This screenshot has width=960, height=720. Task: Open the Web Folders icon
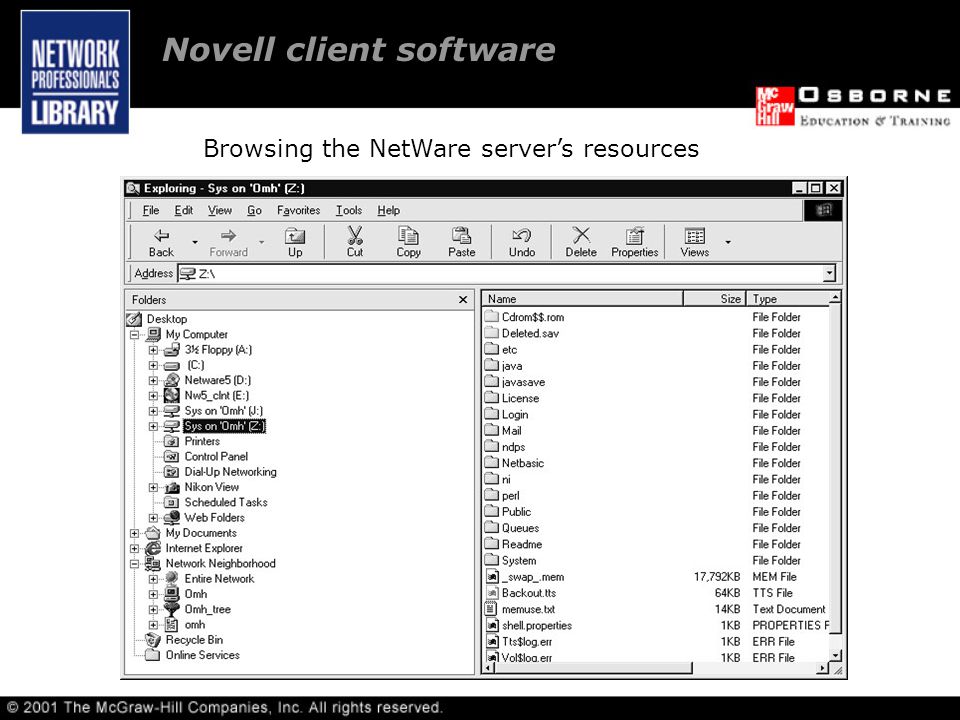(171, 517)
